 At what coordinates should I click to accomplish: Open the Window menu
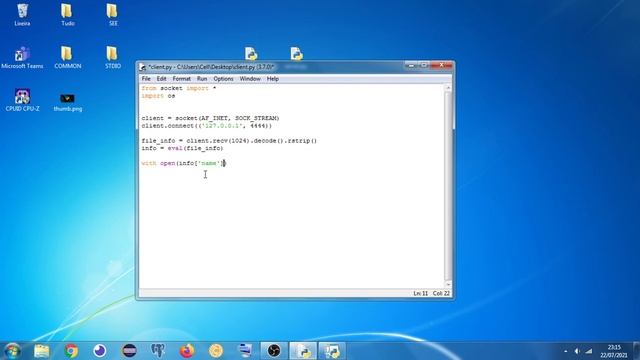click(250, 79)
